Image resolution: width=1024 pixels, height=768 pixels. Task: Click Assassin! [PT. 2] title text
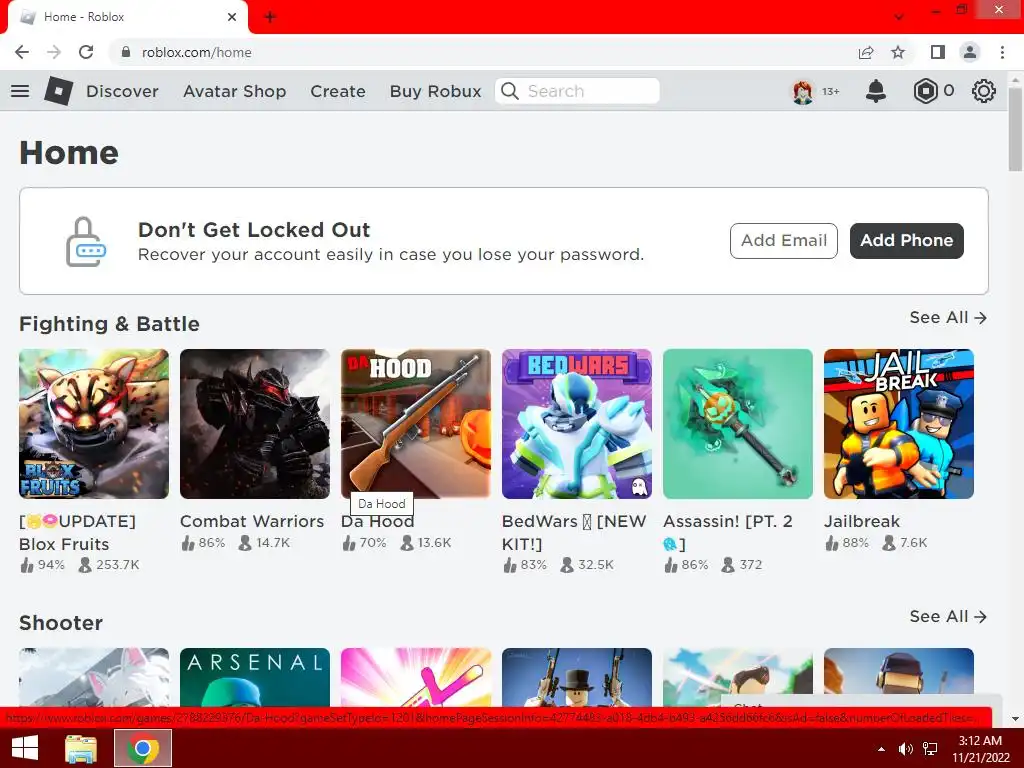click(728, 532)
